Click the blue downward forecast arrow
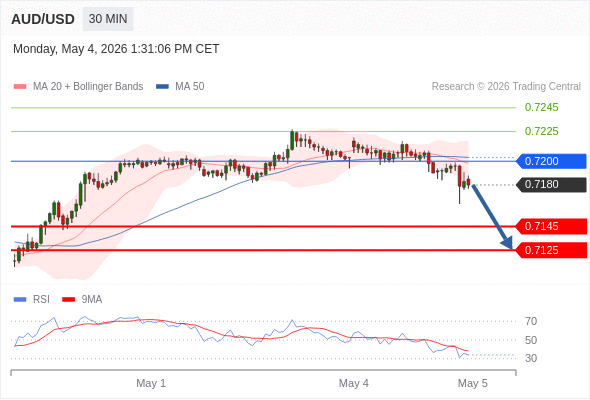The width and height of the screenshot is (590, 400). click(x=492, y=217)
